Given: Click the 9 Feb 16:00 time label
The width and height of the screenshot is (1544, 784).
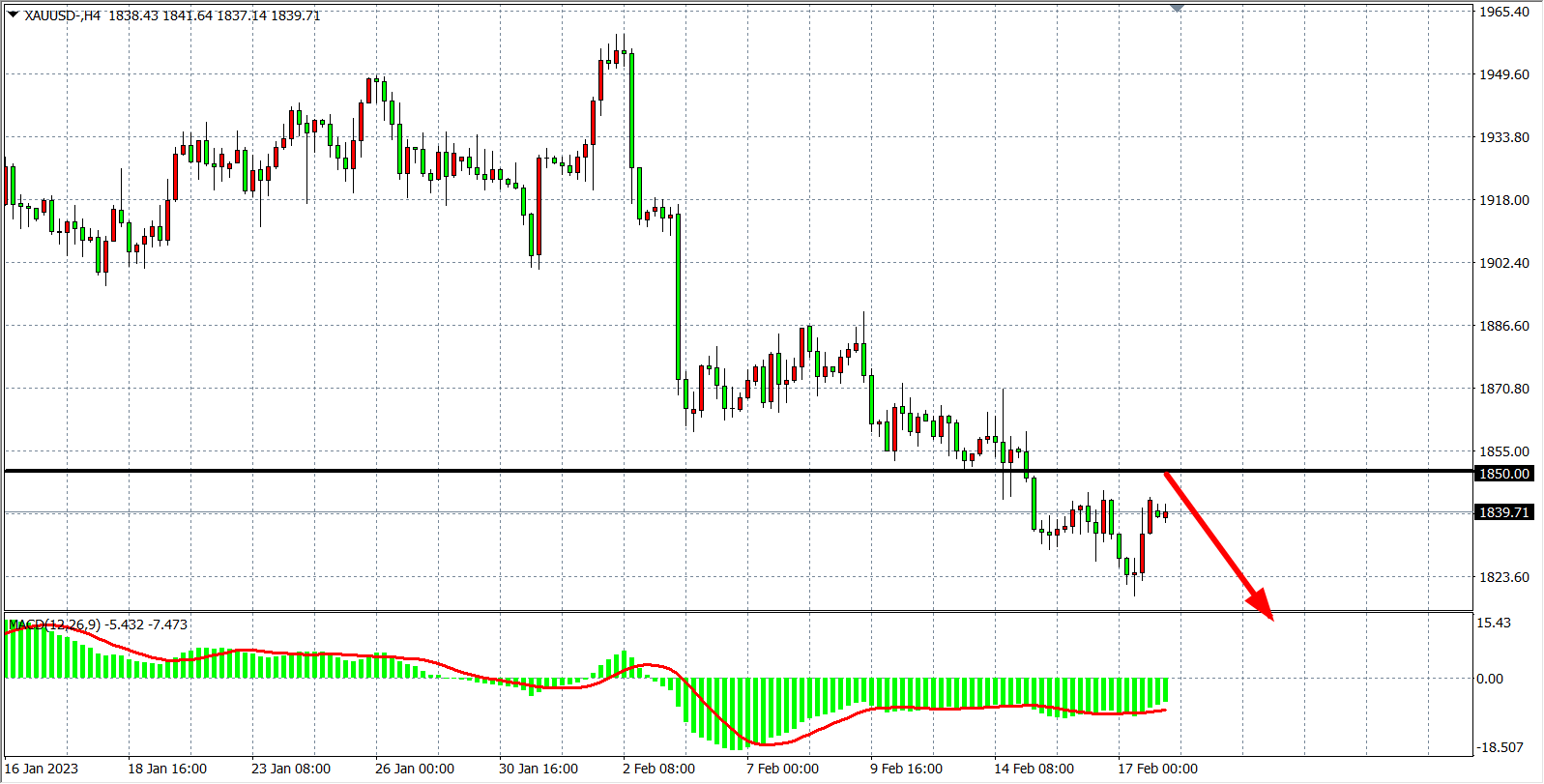Looking at the screenshot, I should pos(906,769).
